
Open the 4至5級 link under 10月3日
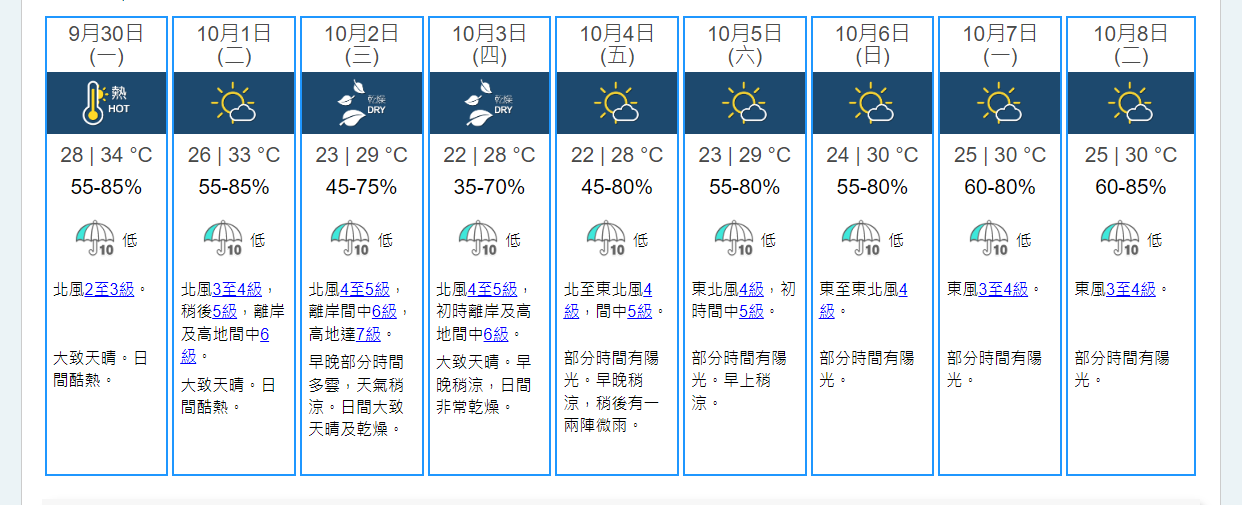[492, 289]
